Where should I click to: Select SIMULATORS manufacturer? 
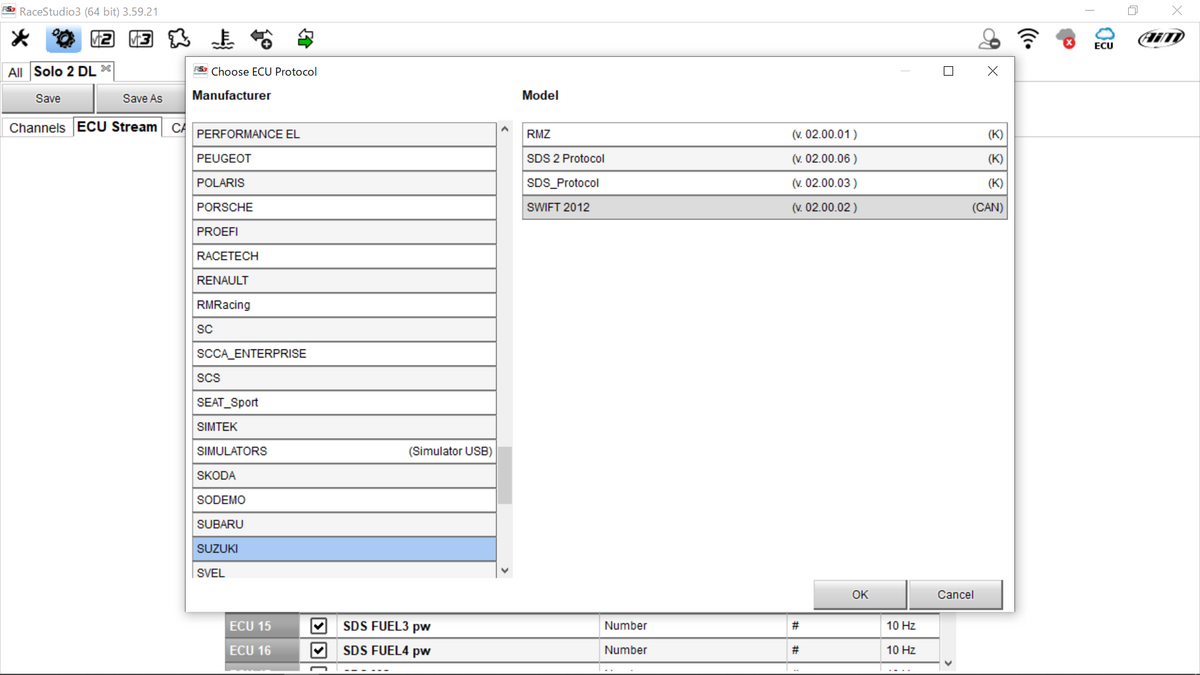pos(344,451)
